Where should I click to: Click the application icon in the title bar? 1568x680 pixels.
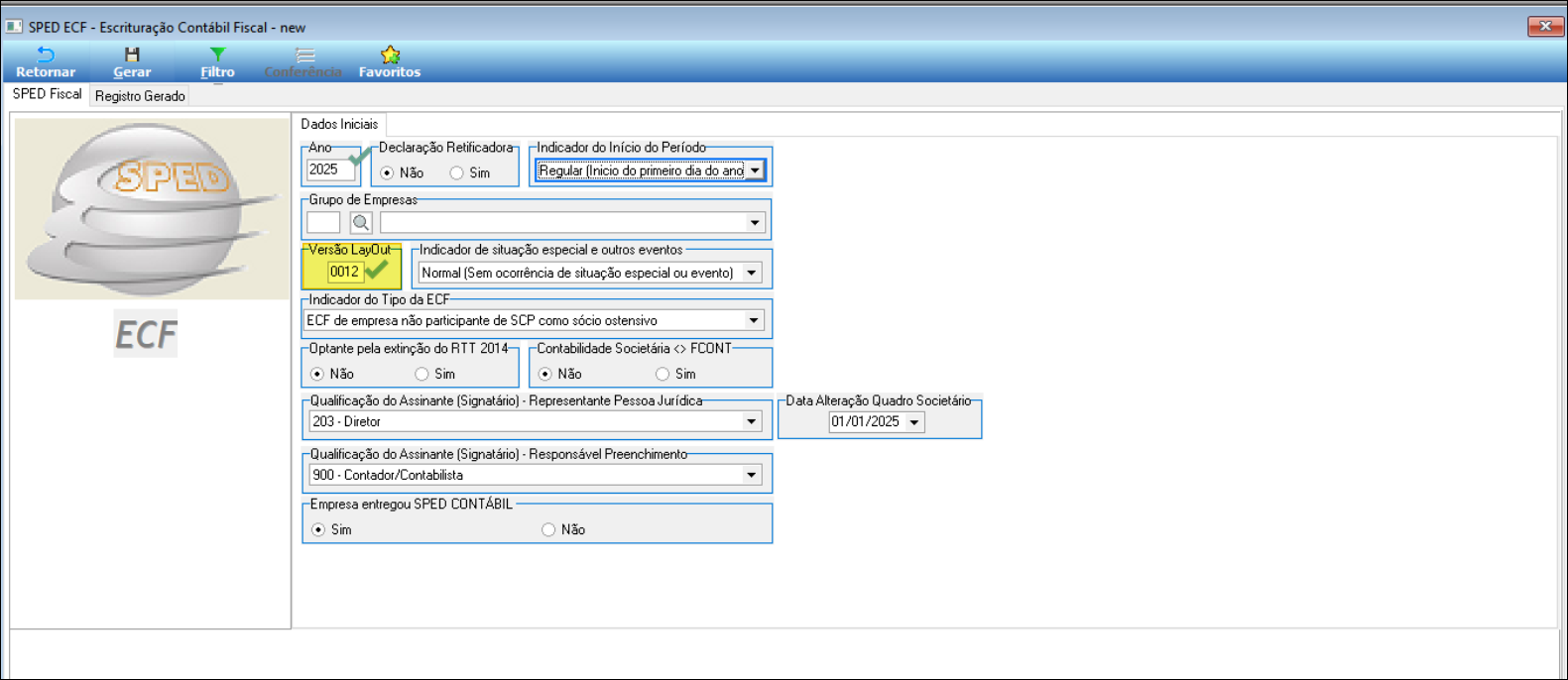tap(14, 27)
